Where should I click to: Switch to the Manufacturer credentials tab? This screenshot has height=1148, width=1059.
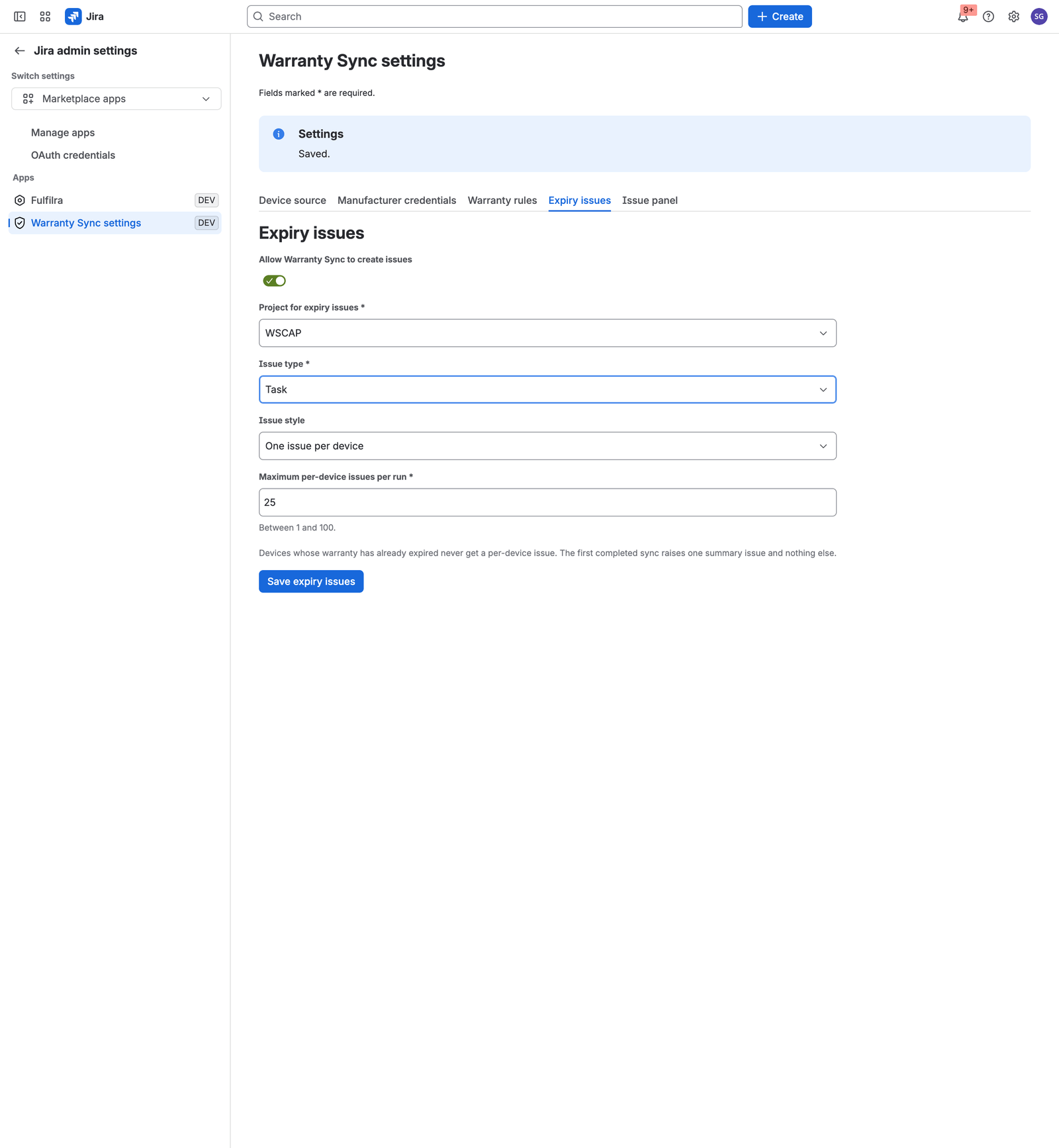point(397,201)
